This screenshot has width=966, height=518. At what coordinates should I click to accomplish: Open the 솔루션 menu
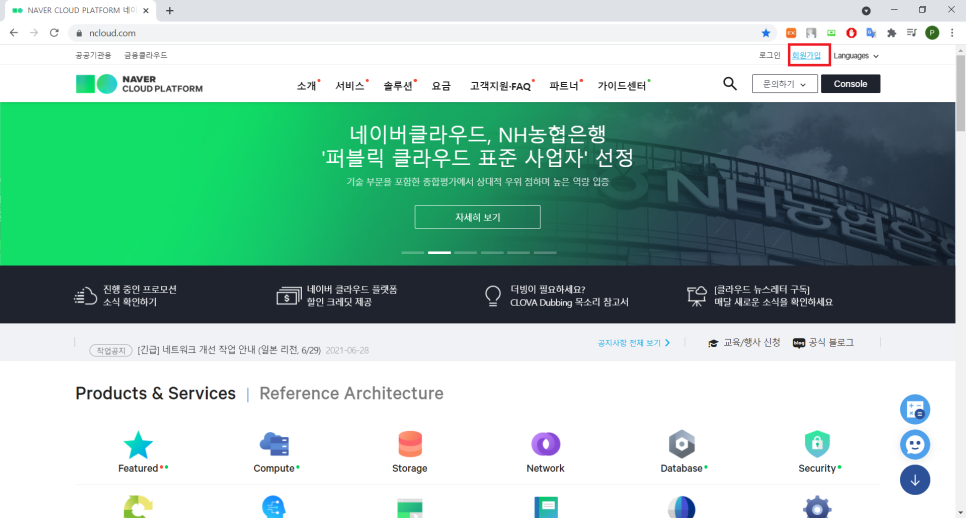(398, 86)
